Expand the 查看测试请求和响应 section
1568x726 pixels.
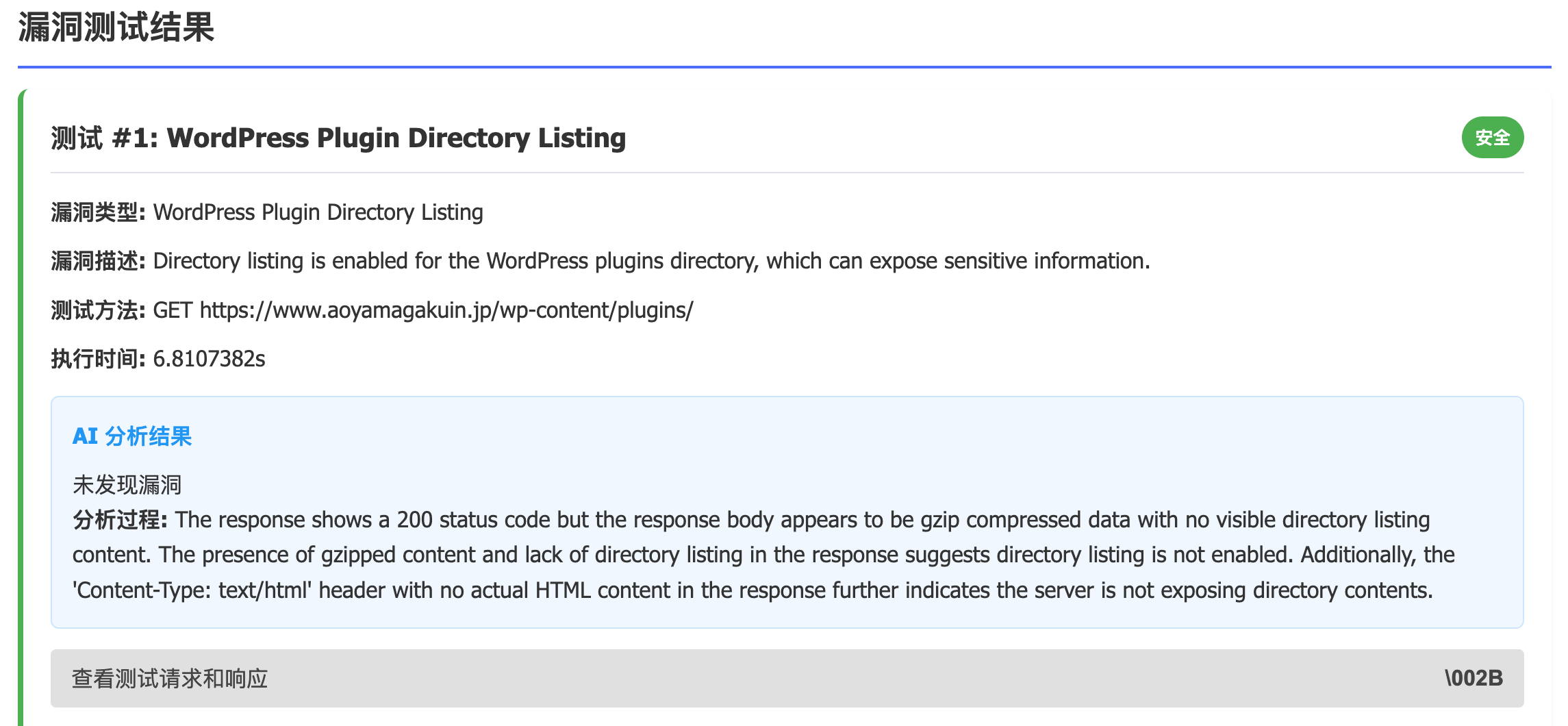(x=787, y=678)
